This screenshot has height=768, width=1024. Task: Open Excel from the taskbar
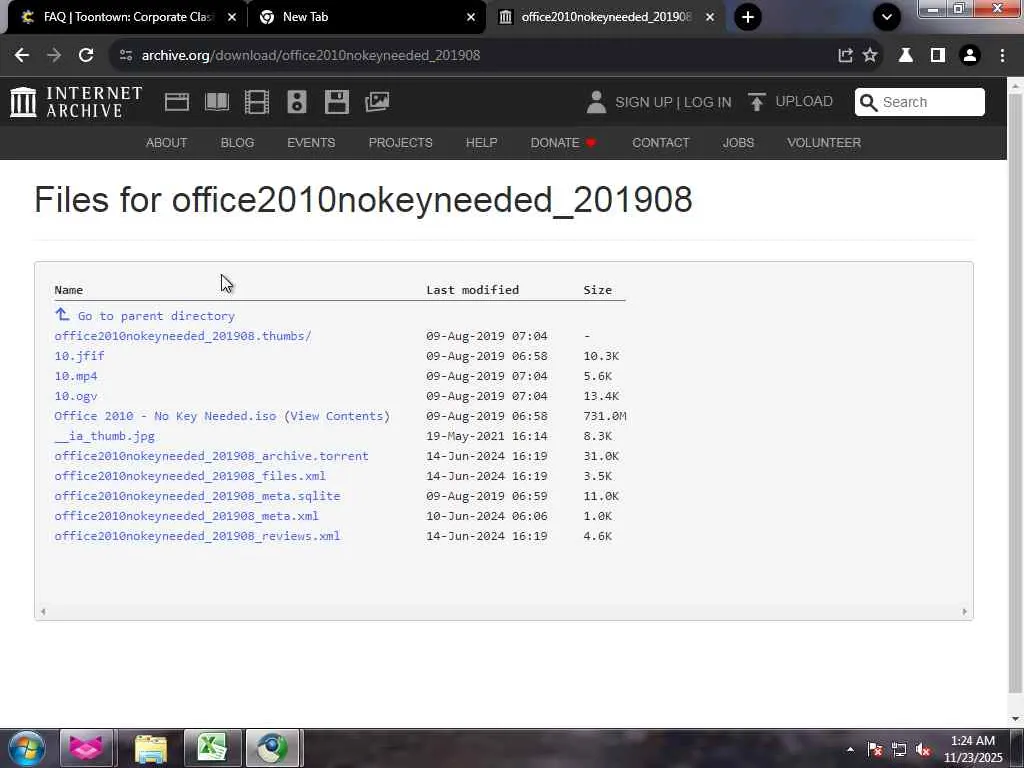[x=212, y=748]
